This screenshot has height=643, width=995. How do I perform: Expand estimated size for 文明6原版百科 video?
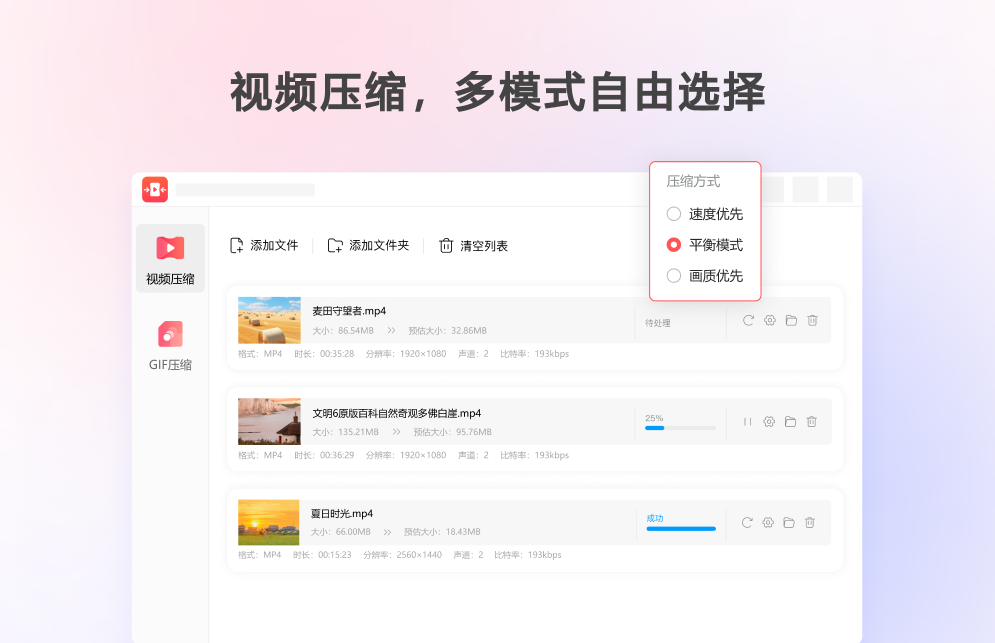(396, 432)
